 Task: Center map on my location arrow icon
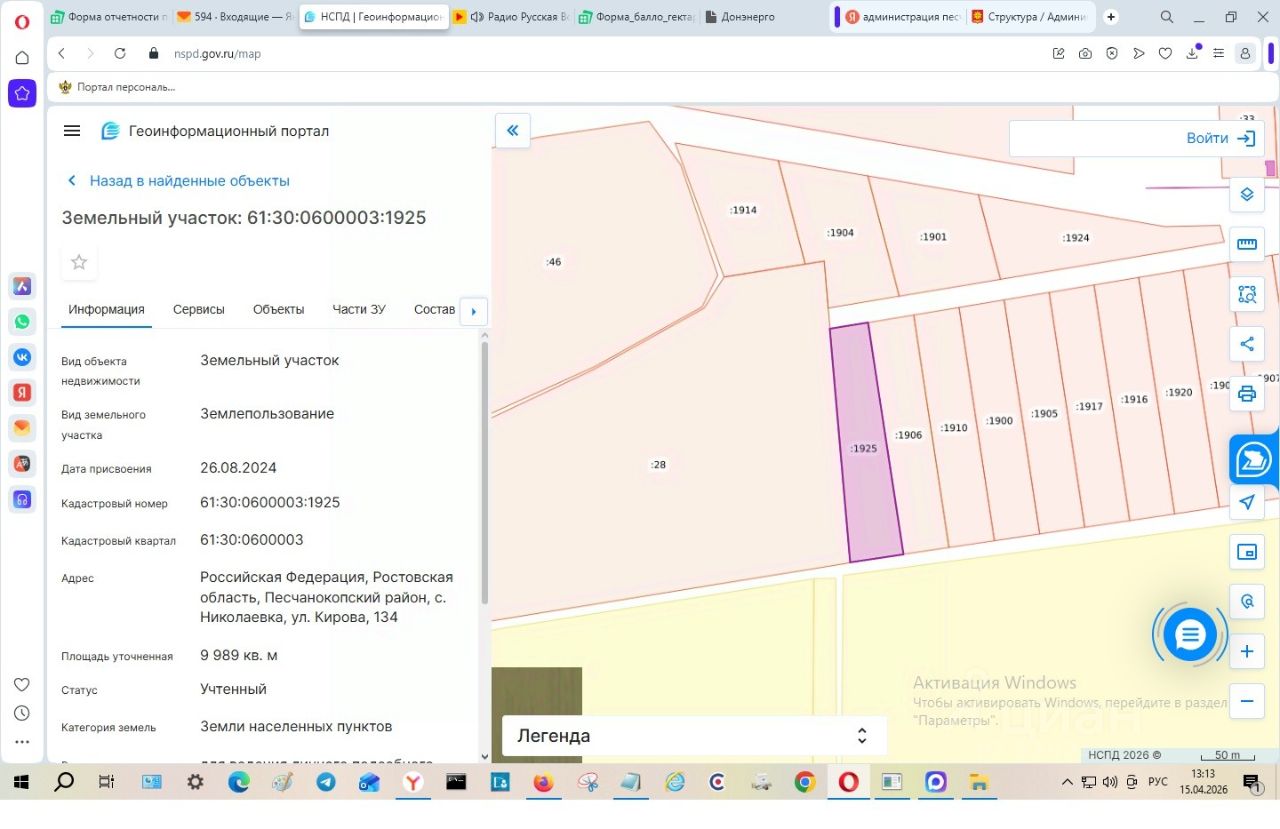pos(1246,502)
